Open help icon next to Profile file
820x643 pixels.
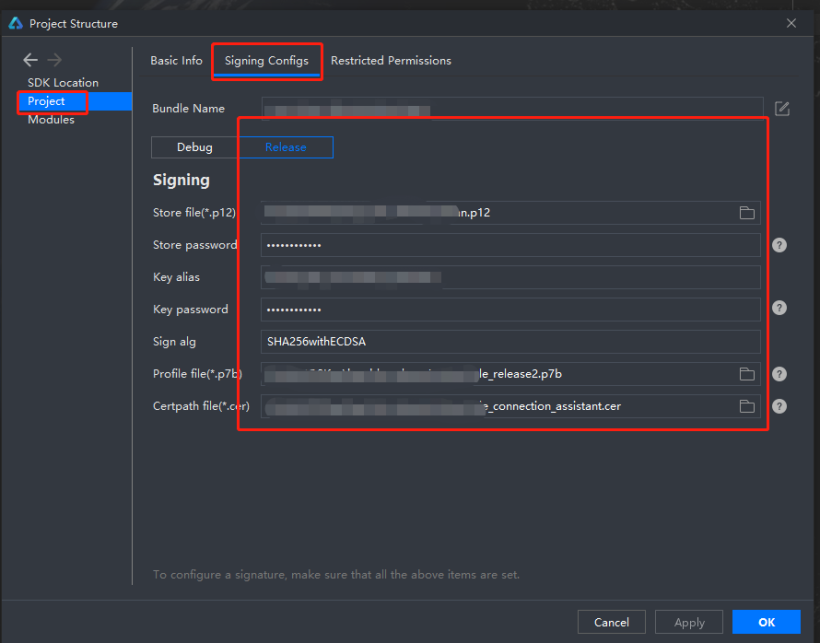point(779,374)
